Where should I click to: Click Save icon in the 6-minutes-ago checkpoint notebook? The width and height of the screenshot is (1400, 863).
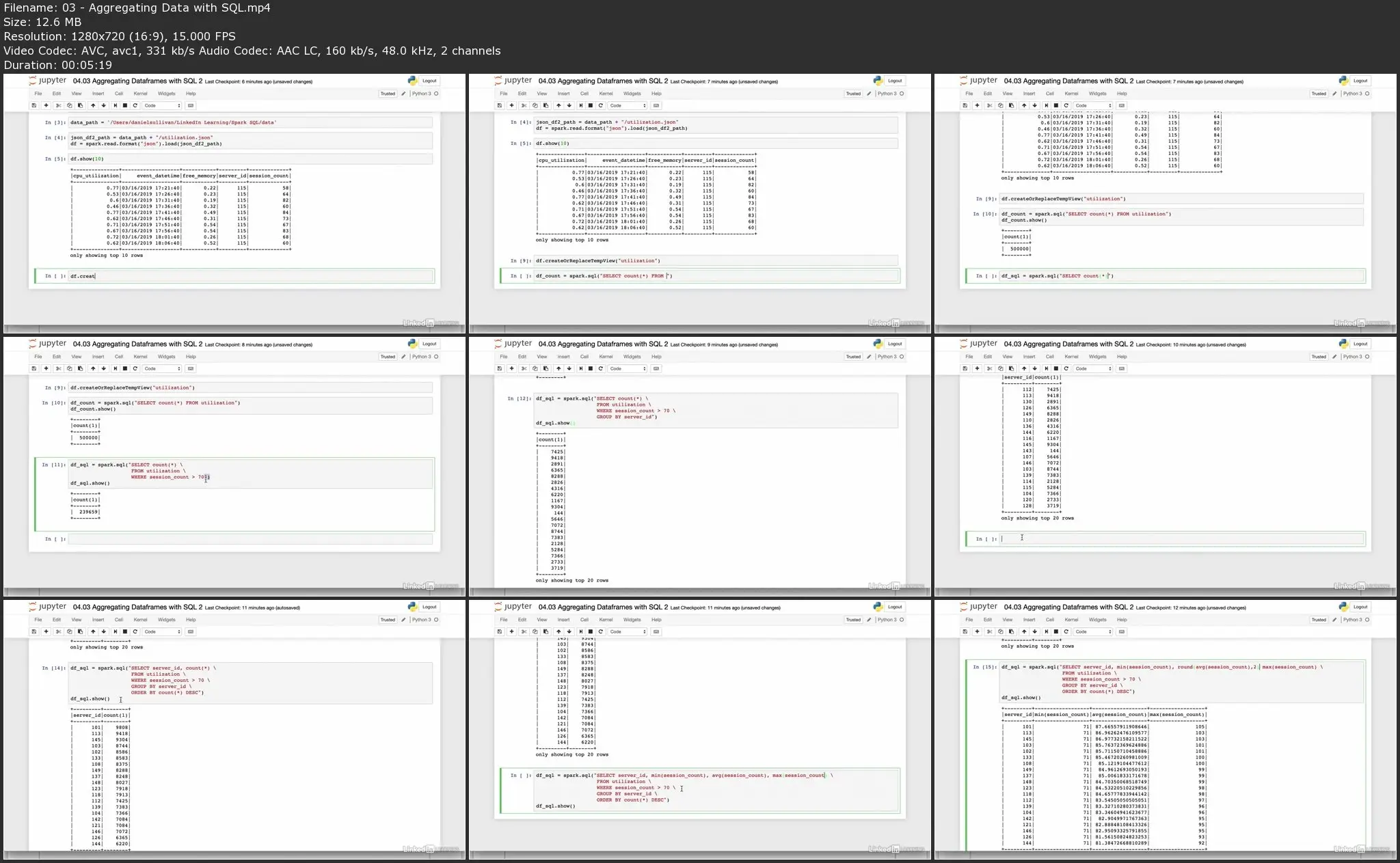33,105
